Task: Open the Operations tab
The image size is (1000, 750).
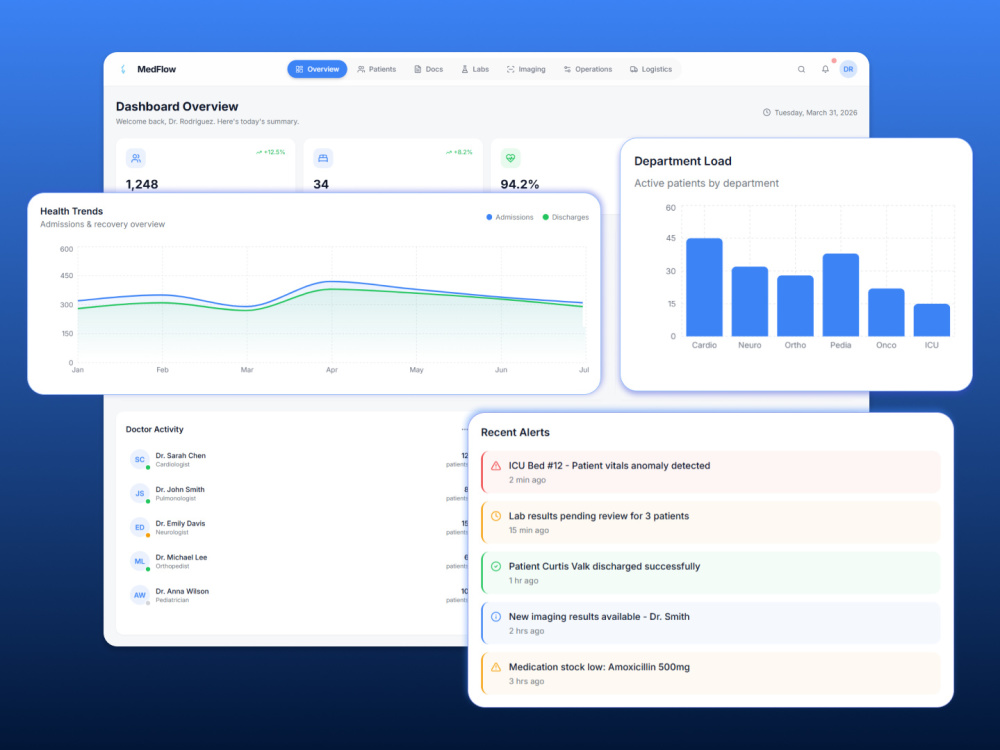Action: pos(587,69)
